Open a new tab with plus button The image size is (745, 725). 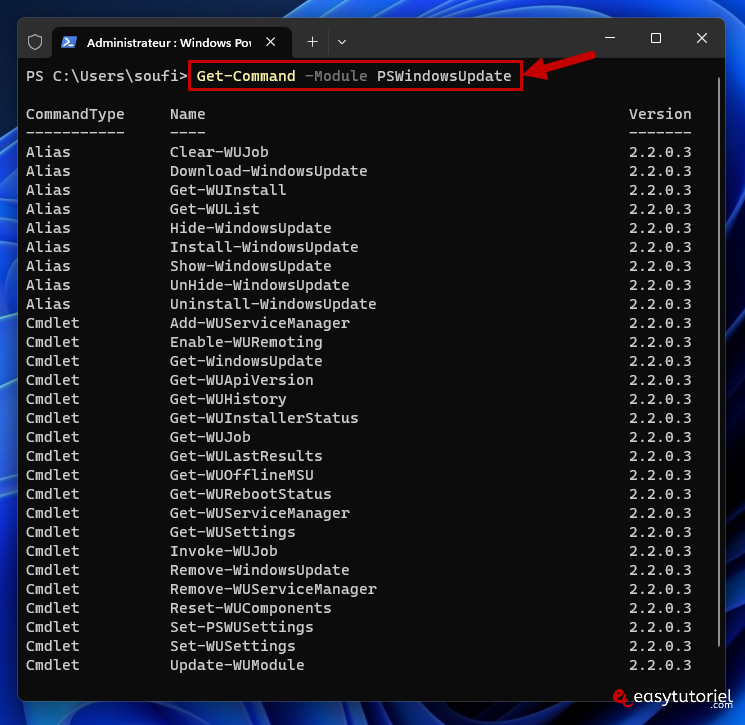[312, 42]
